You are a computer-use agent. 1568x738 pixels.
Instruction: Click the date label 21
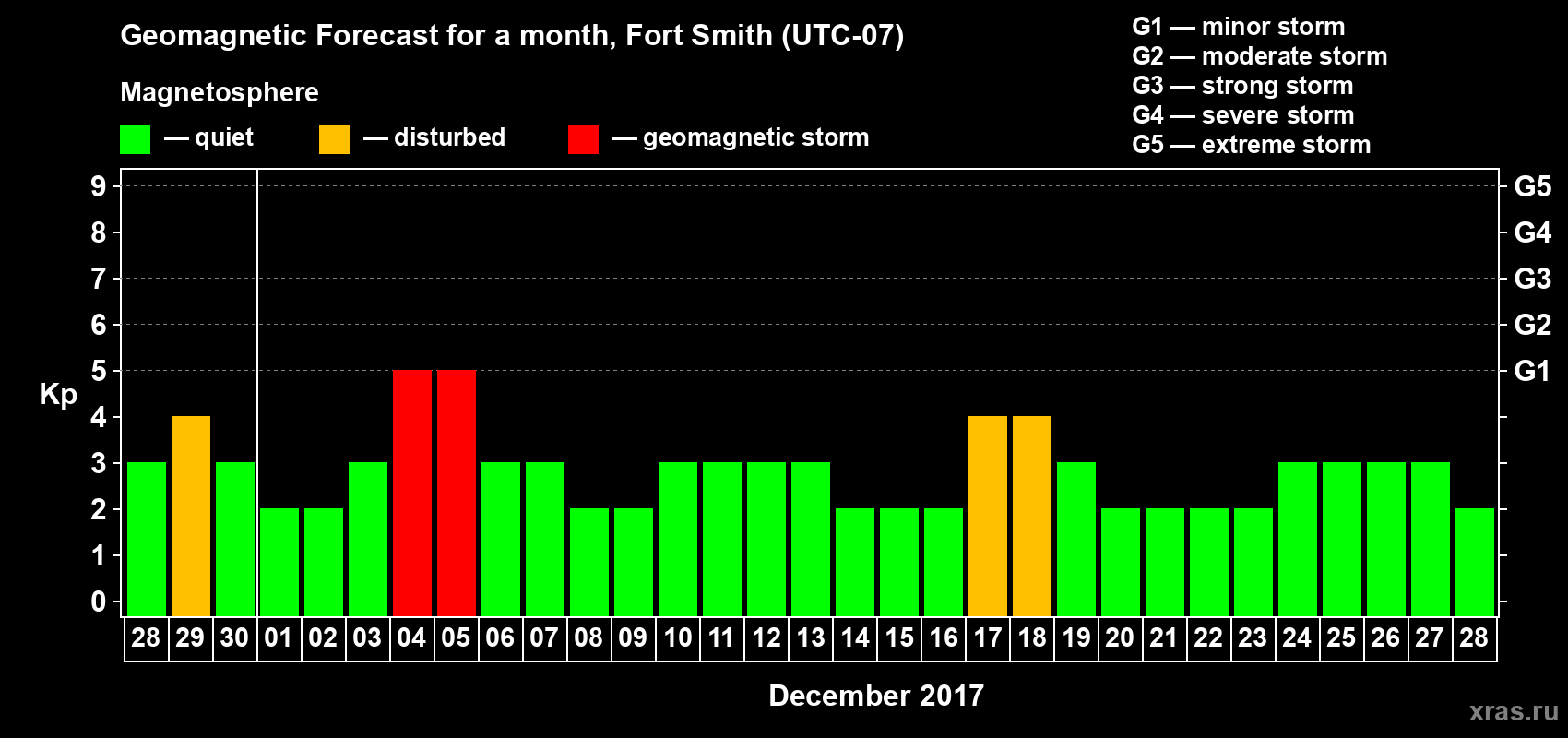point(1164,638)
